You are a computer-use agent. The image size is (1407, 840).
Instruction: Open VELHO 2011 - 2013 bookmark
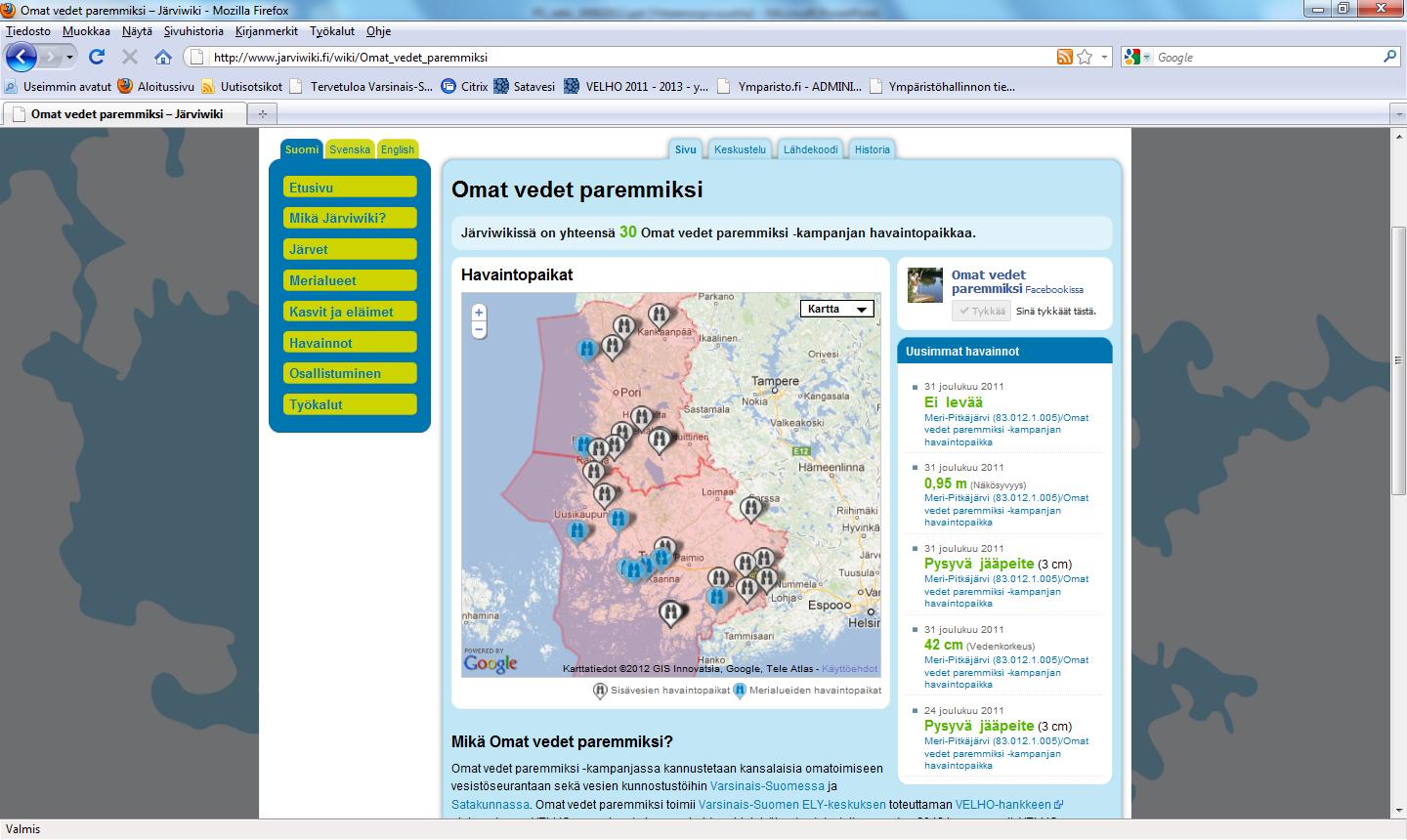[636, 86]
